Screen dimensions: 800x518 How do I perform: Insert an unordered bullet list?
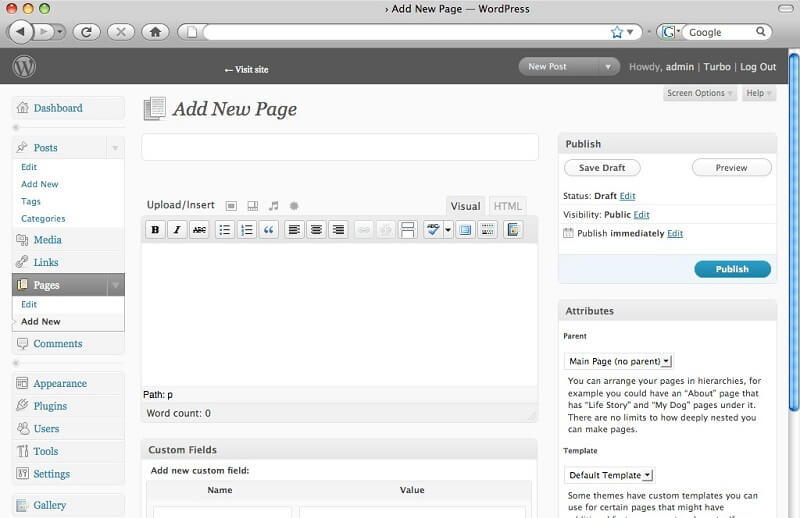click(224, 230)
